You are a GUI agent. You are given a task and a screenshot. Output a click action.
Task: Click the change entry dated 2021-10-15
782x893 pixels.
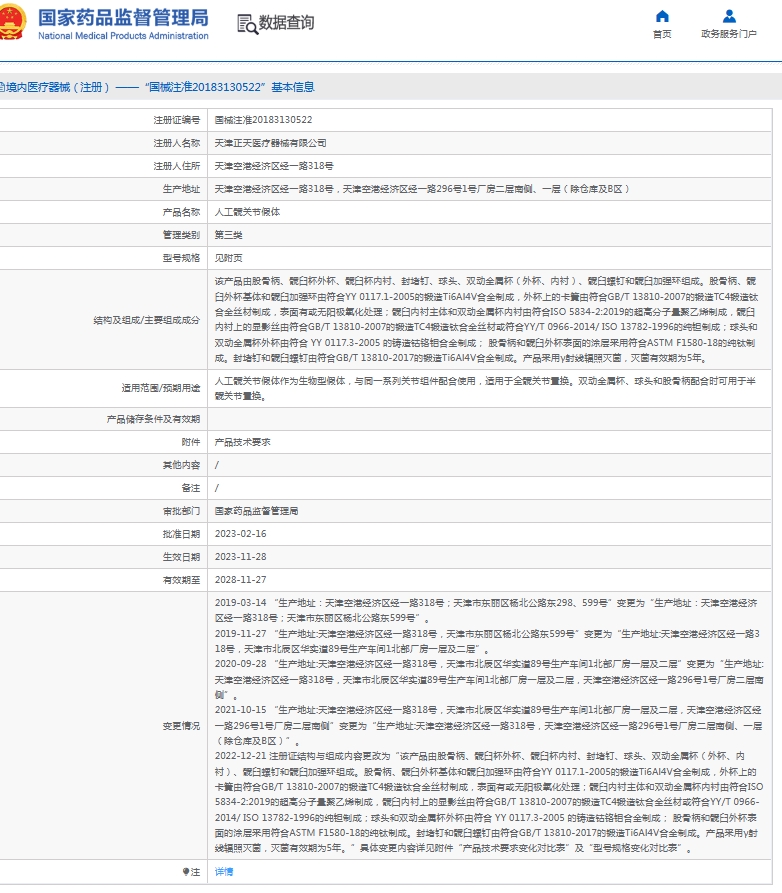489,726
